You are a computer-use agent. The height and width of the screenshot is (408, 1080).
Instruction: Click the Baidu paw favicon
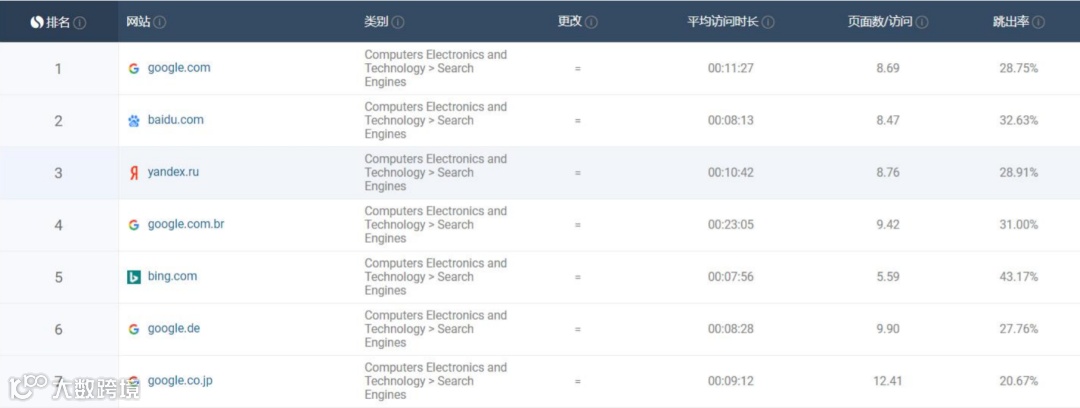click(134, 121)
